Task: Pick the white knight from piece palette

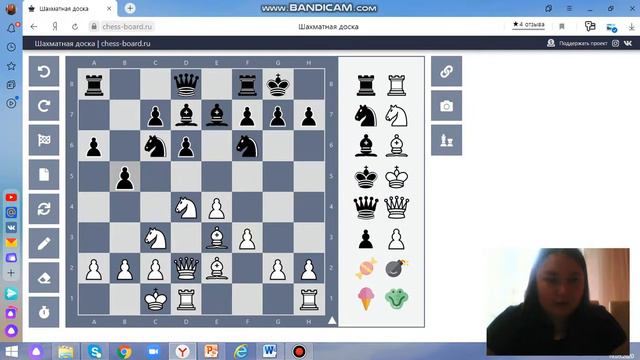Action: [x=396, y=116]
